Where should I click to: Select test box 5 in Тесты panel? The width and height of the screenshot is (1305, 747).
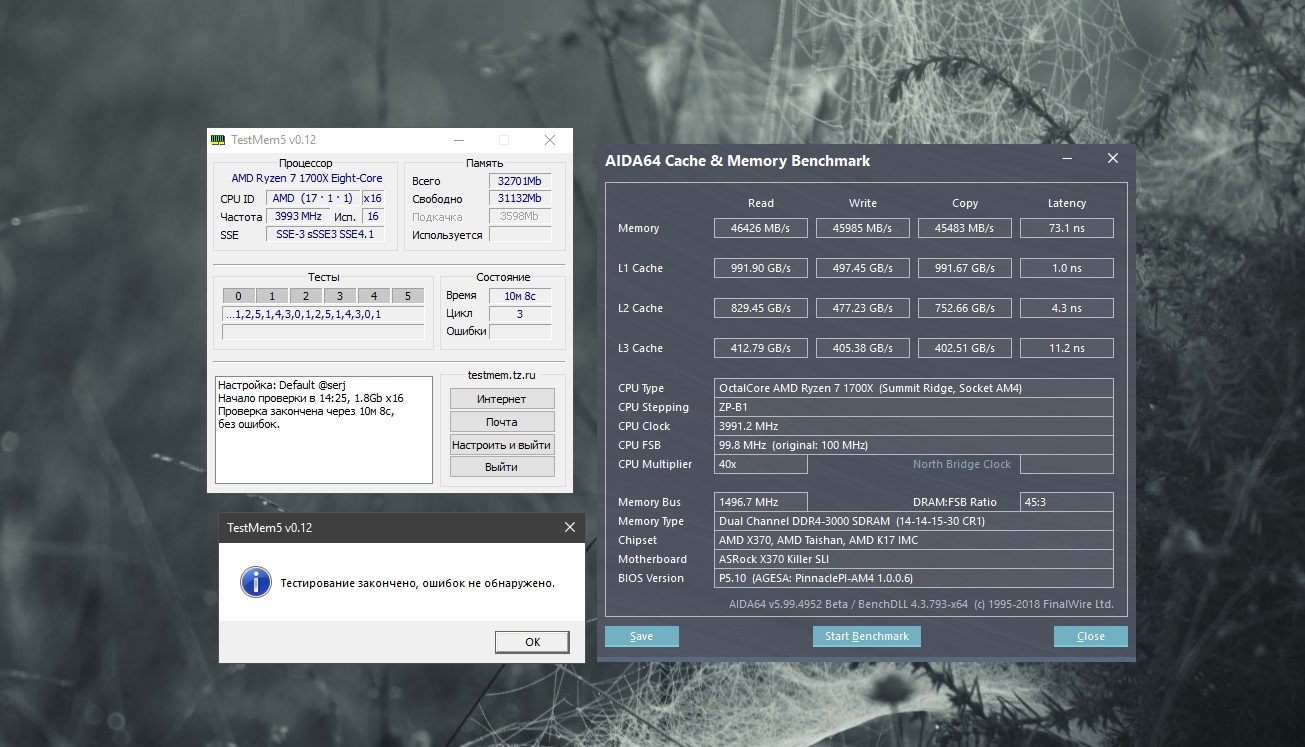[408, 296]
